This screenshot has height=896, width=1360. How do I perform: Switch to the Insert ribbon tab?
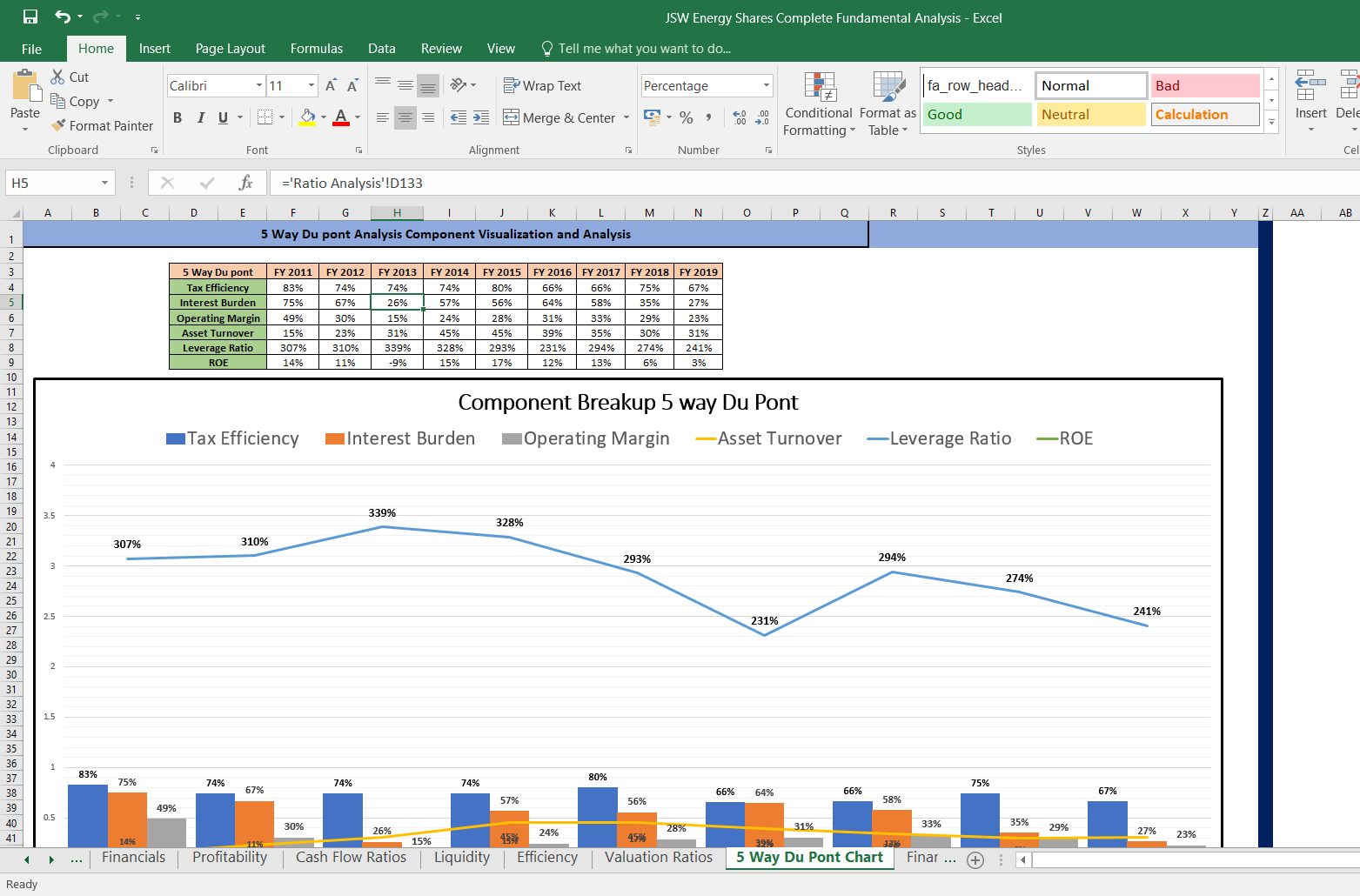(x=155, y=49)
